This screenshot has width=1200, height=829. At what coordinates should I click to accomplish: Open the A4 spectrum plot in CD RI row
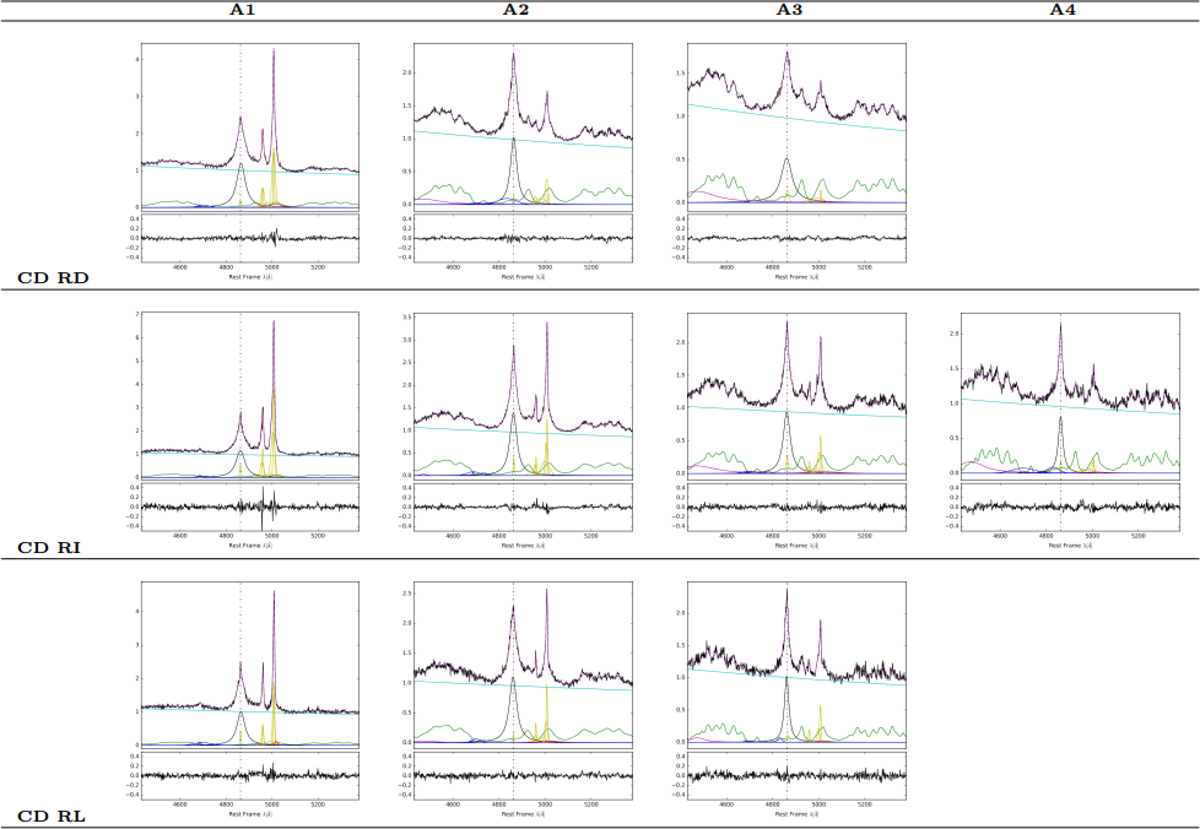click(1070, 395)
